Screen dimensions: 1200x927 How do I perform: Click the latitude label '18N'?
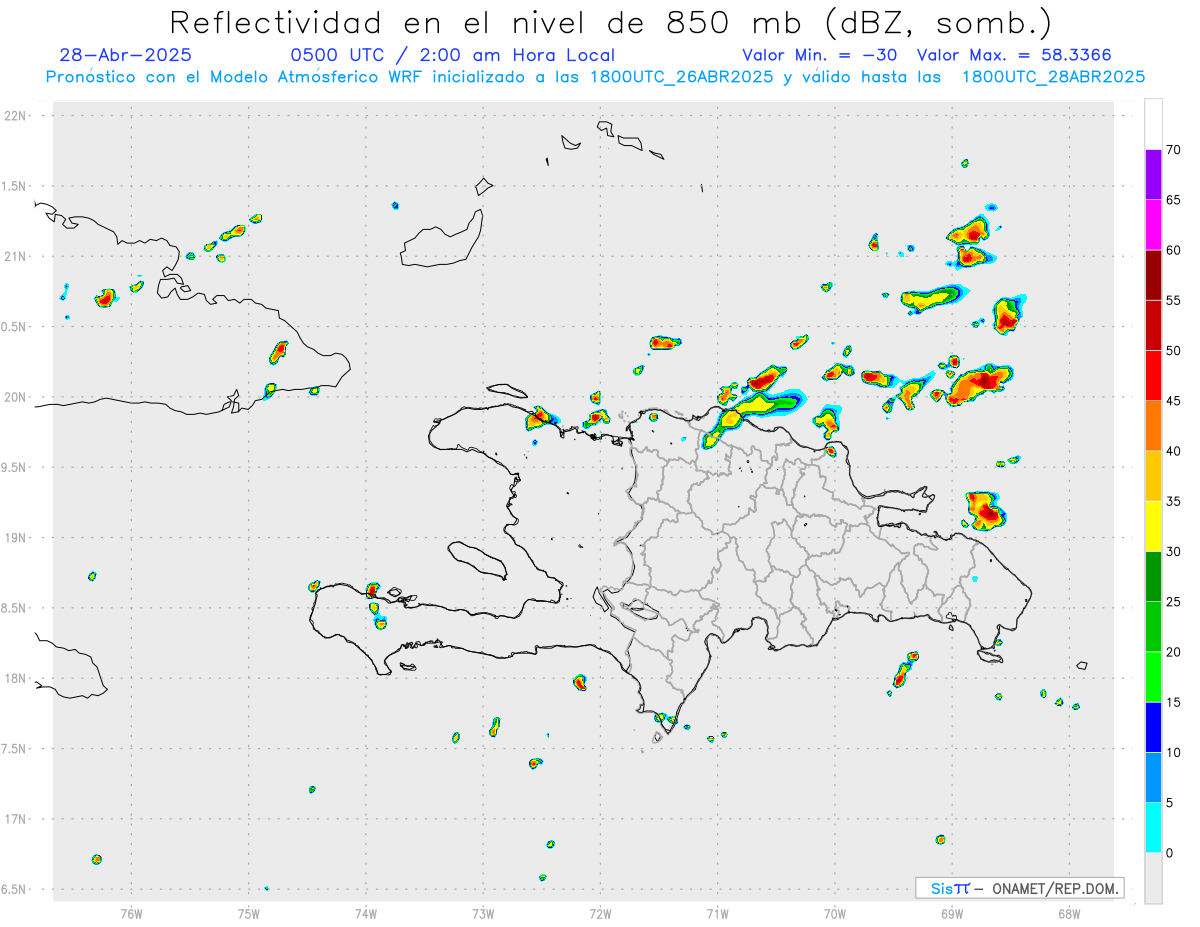click(15, 678)
